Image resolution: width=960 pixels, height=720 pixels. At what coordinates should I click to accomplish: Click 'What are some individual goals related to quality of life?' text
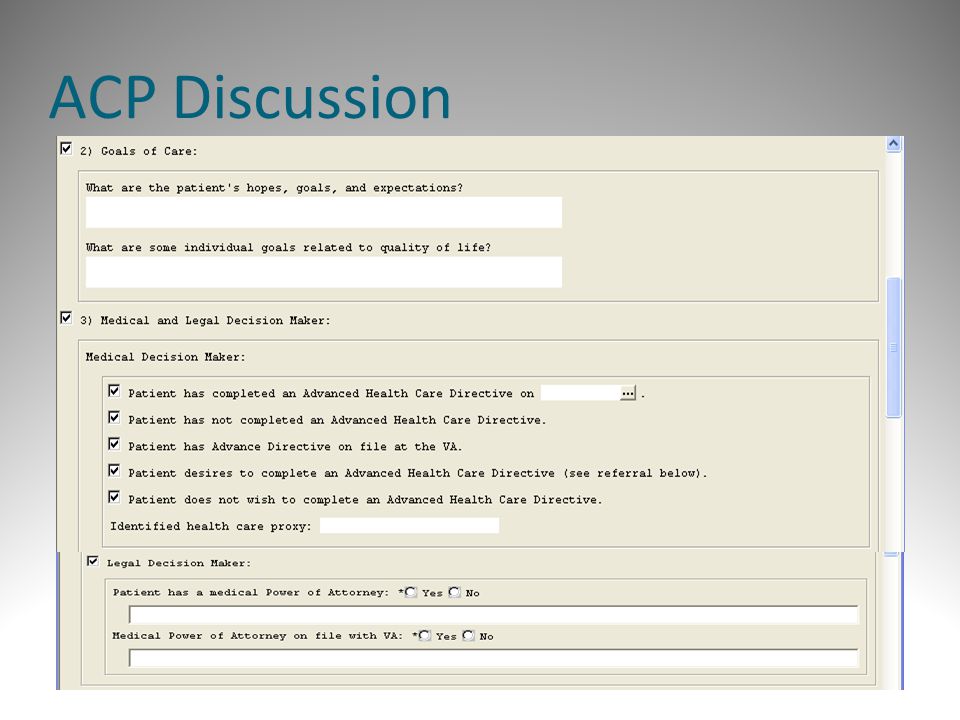288,247
